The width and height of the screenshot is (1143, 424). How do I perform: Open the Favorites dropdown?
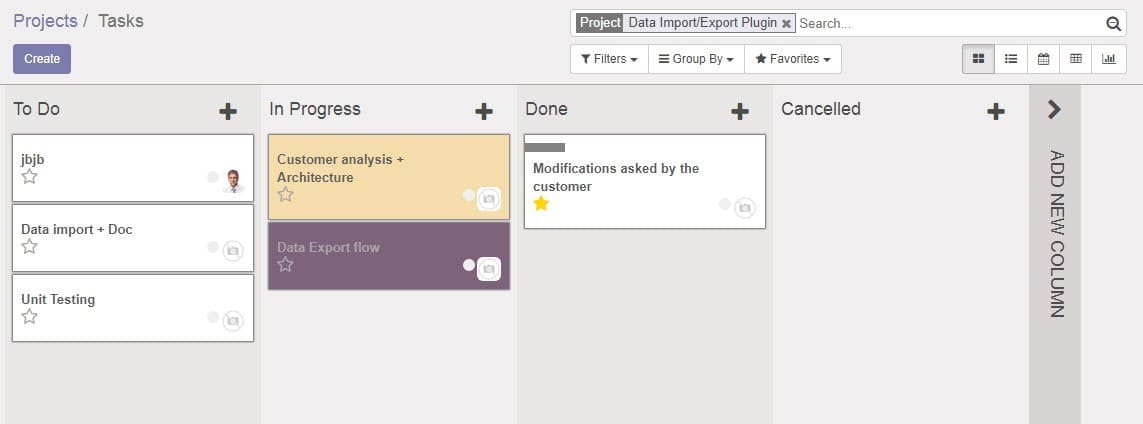[793, 59]
